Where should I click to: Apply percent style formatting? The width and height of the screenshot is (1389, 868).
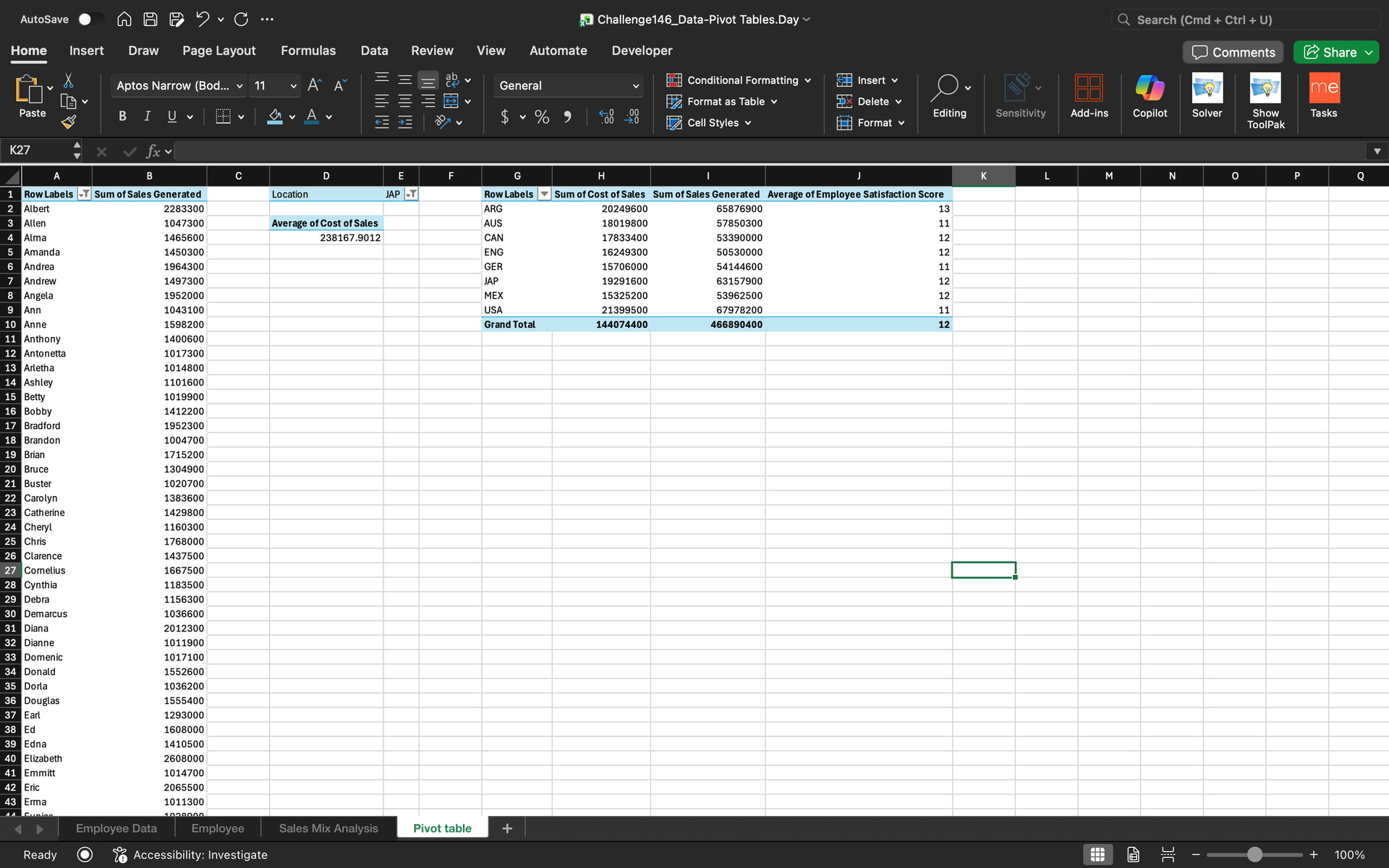pyautogui.click(x=542, y=117)
